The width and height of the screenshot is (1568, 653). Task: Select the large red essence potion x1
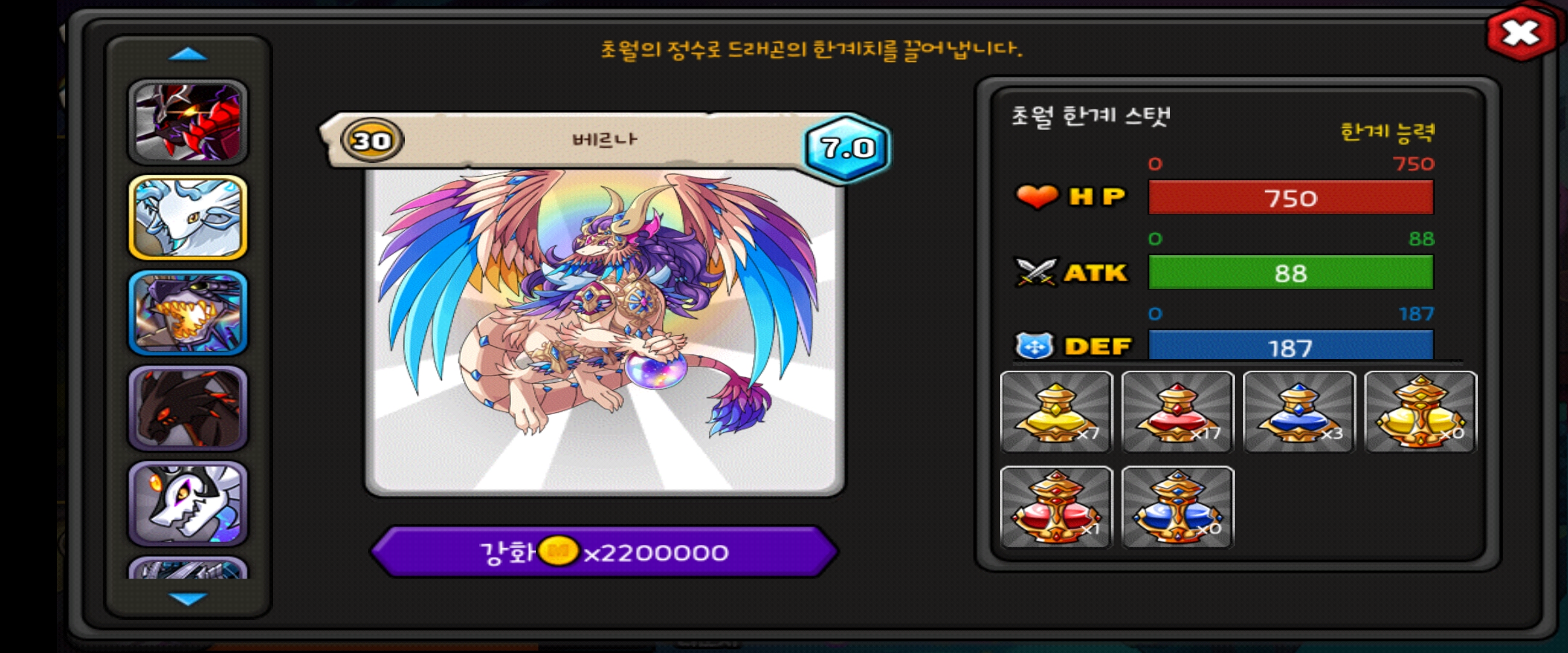click(x=1057, y=507)
